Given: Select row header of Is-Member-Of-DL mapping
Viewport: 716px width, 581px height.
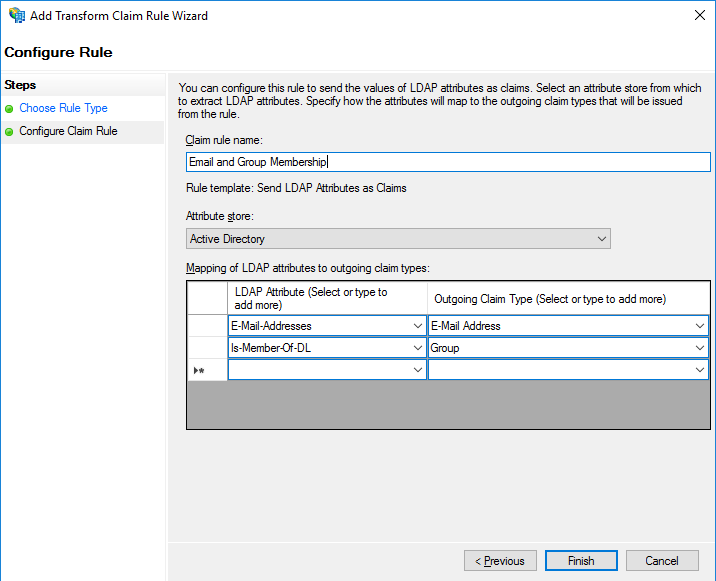Looking at the screenshot, I should pyautogui.click(x=207, y=348).
